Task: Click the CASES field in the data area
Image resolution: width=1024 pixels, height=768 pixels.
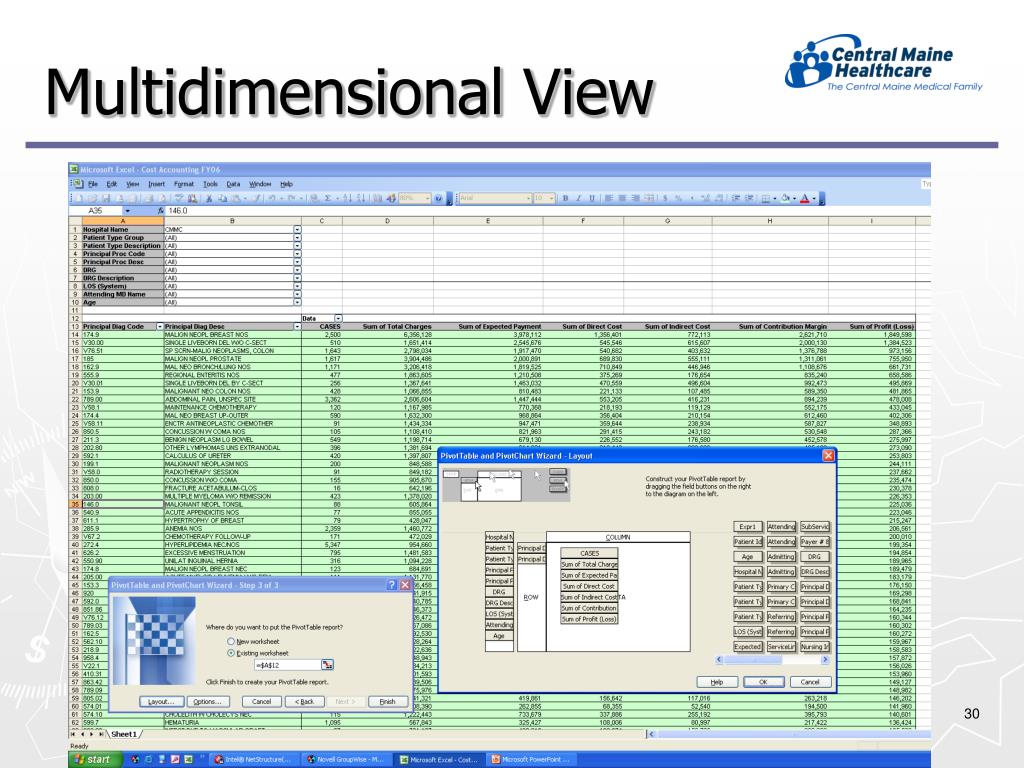Action: [x=589, y=553]
